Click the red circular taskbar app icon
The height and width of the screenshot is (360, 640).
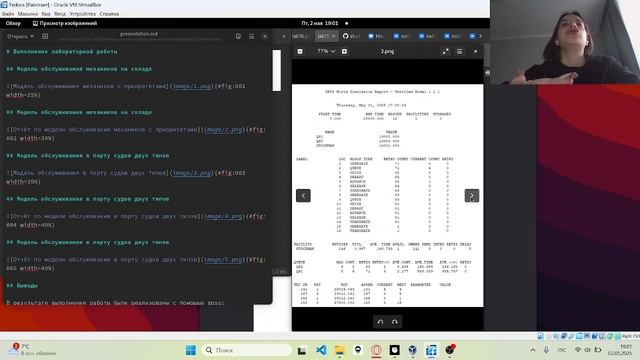click(376, 350)
